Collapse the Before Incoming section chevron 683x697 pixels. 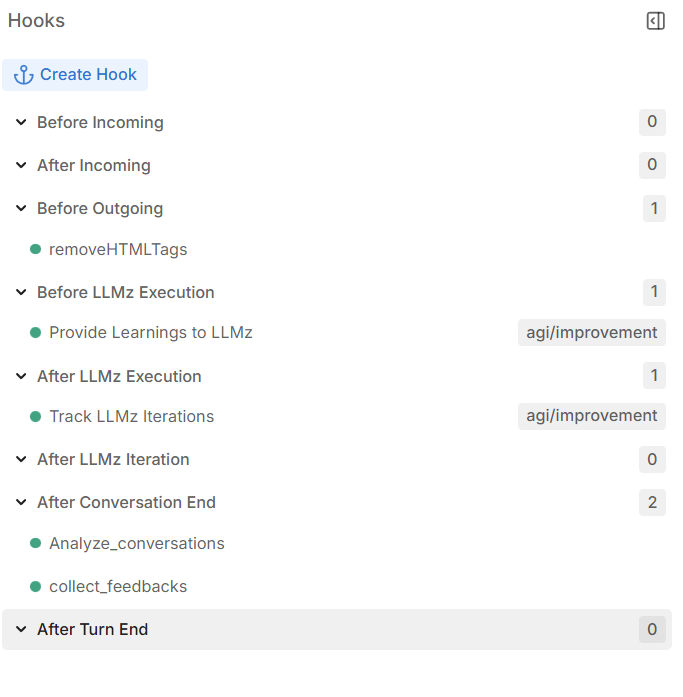21,123
